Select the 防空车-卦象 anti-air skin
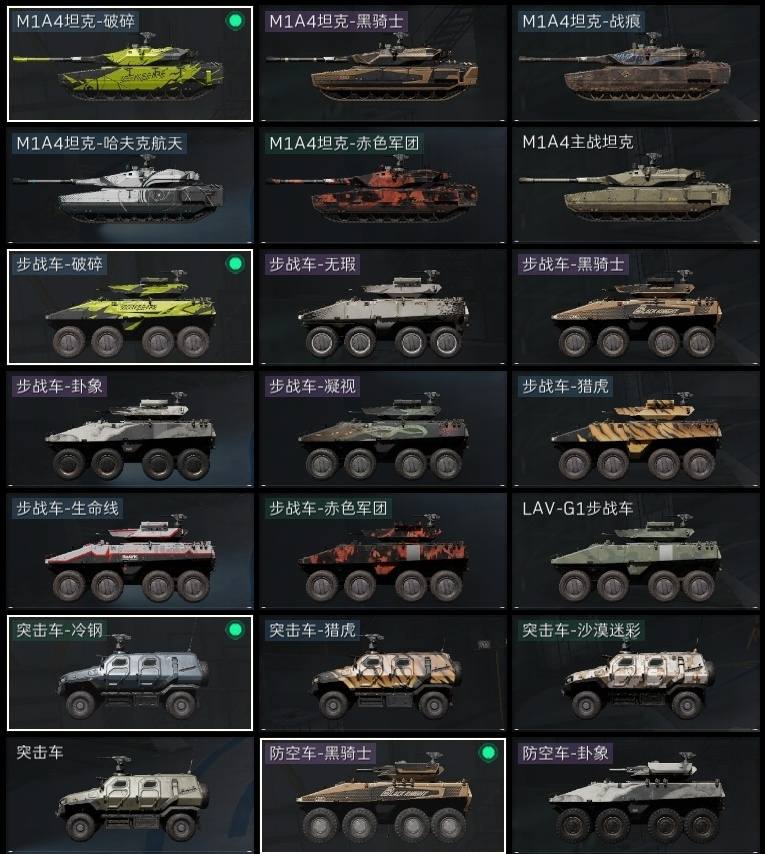This screenshot has height=854, width=765. 635,796
